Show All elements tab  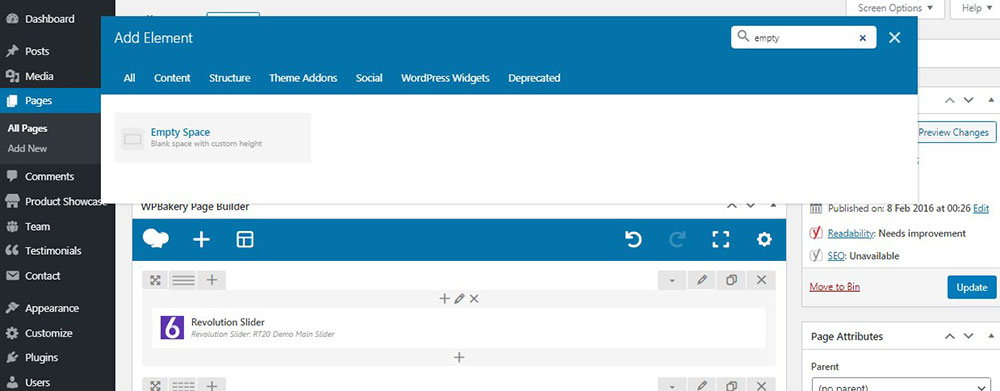pyautogui.click(x=129, y=78)
